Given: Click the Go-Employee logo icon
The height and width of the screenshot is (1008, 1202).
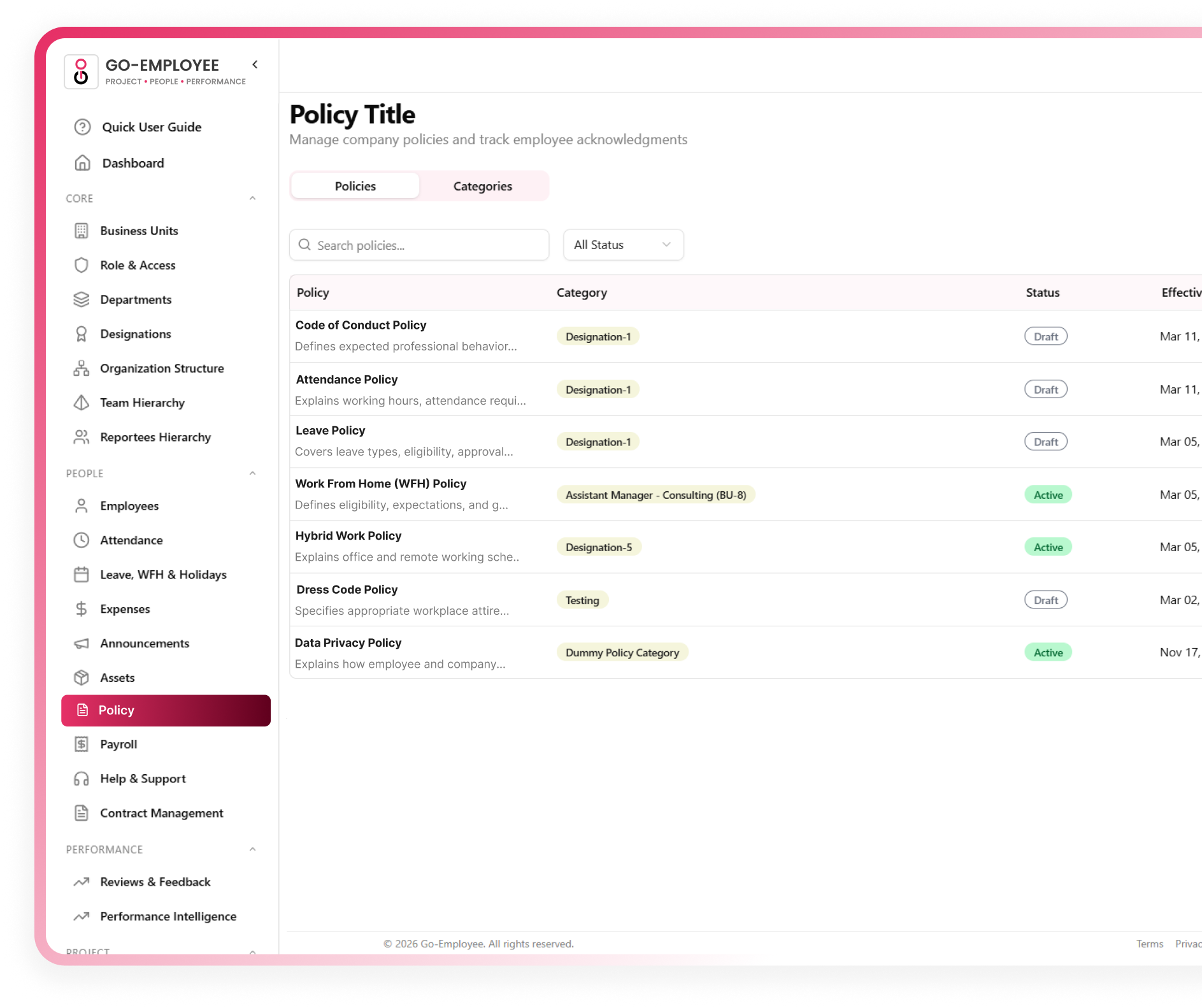Looking at the screenshot, I should (81, 71).
